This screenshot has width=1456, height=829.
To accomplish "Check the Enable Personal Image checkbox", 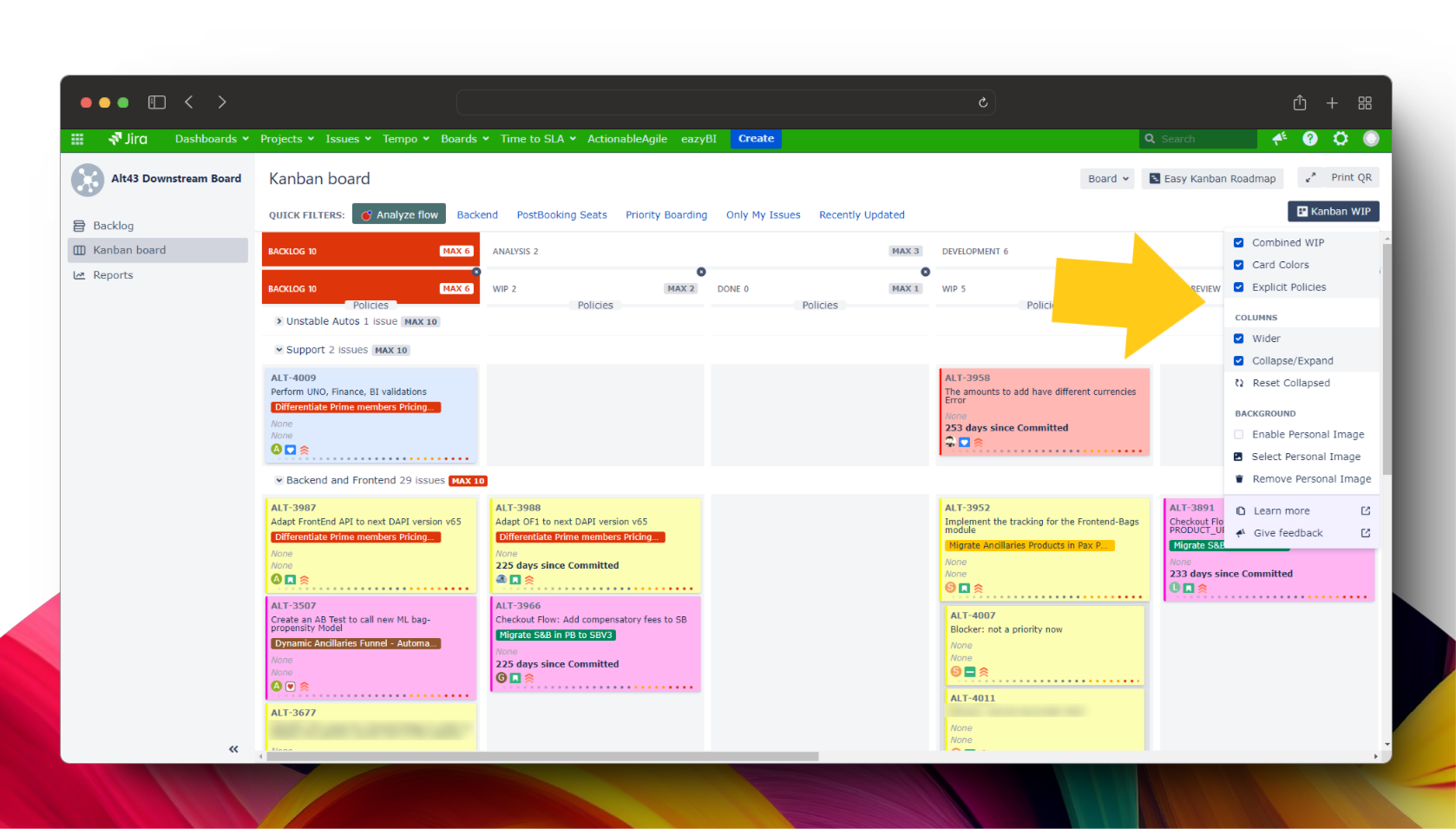I will tap(1239, 435).
